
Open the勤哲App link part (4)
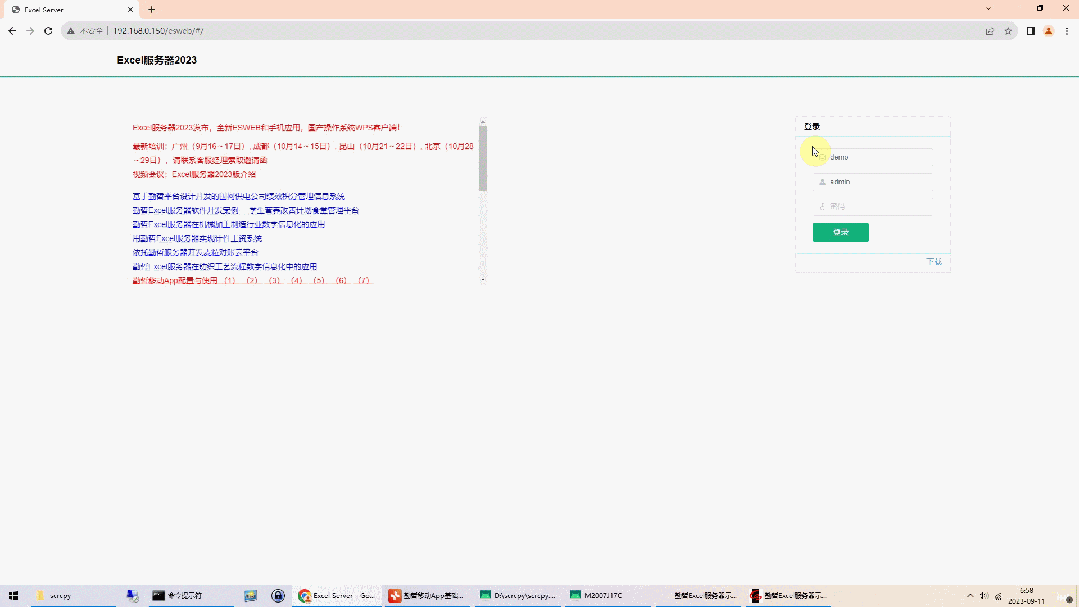(297, 281)
